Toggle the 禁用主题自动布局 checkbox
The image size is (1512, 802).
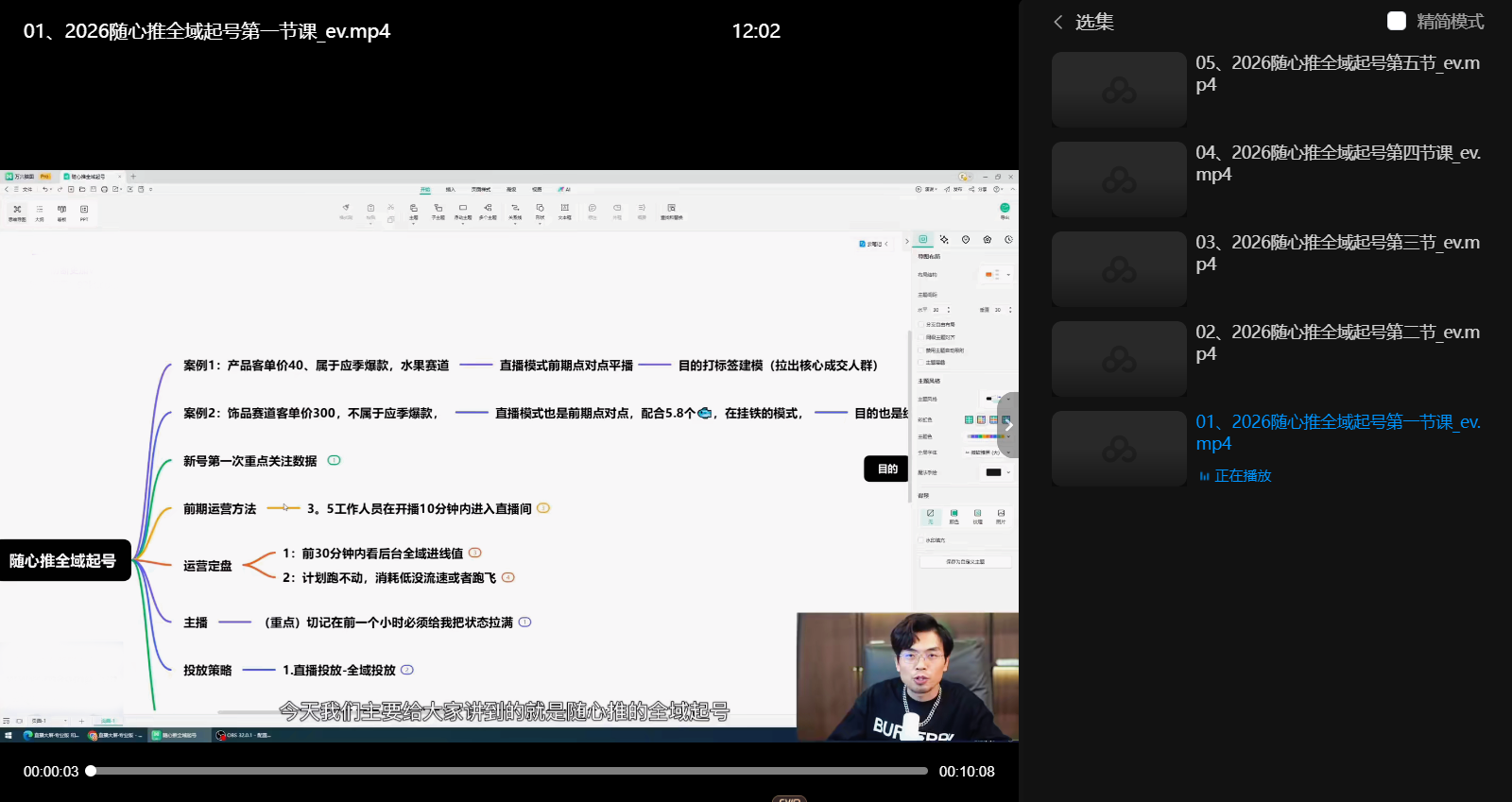920,350
